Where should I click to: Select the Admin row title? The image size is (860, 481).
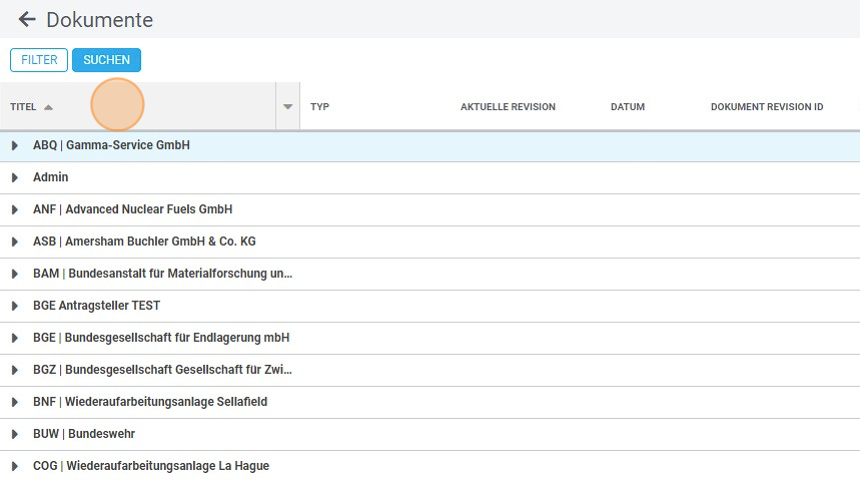tap(50, 177)
